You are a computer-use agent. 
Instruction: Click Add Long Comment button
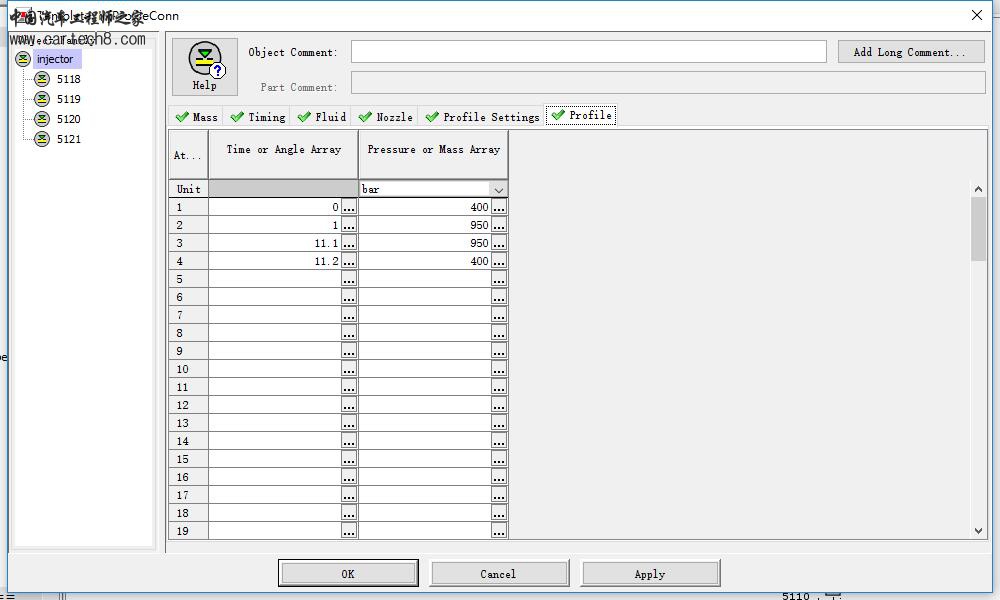(x=910, y=52)
